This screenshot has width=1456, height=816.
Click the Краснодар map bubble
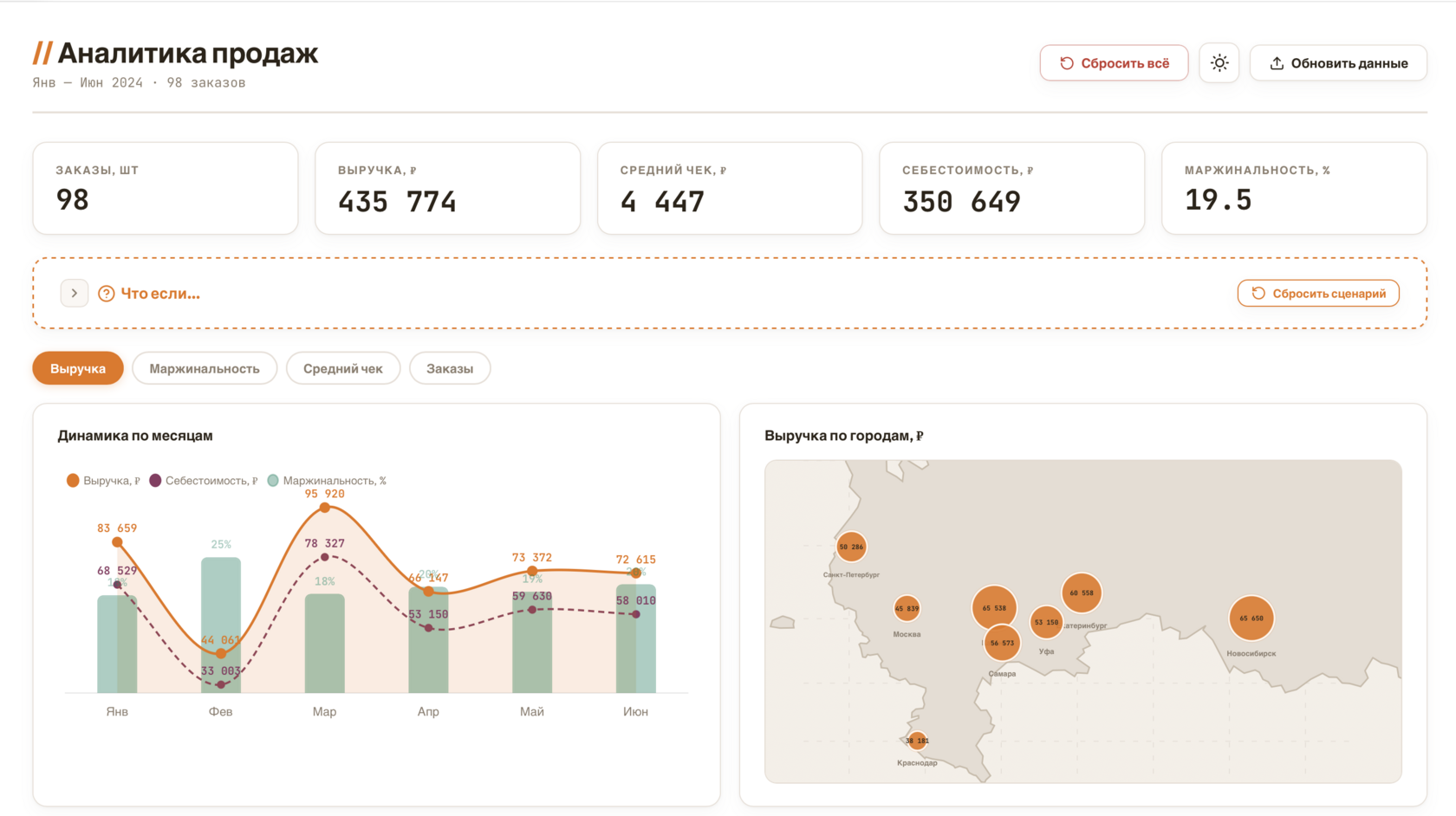(x=917, y=741)
